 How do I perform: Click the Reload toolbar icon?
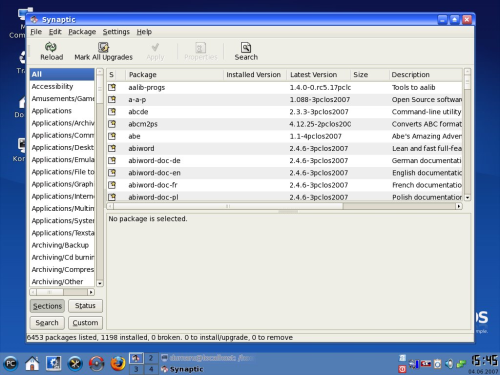tap(51, 47)
